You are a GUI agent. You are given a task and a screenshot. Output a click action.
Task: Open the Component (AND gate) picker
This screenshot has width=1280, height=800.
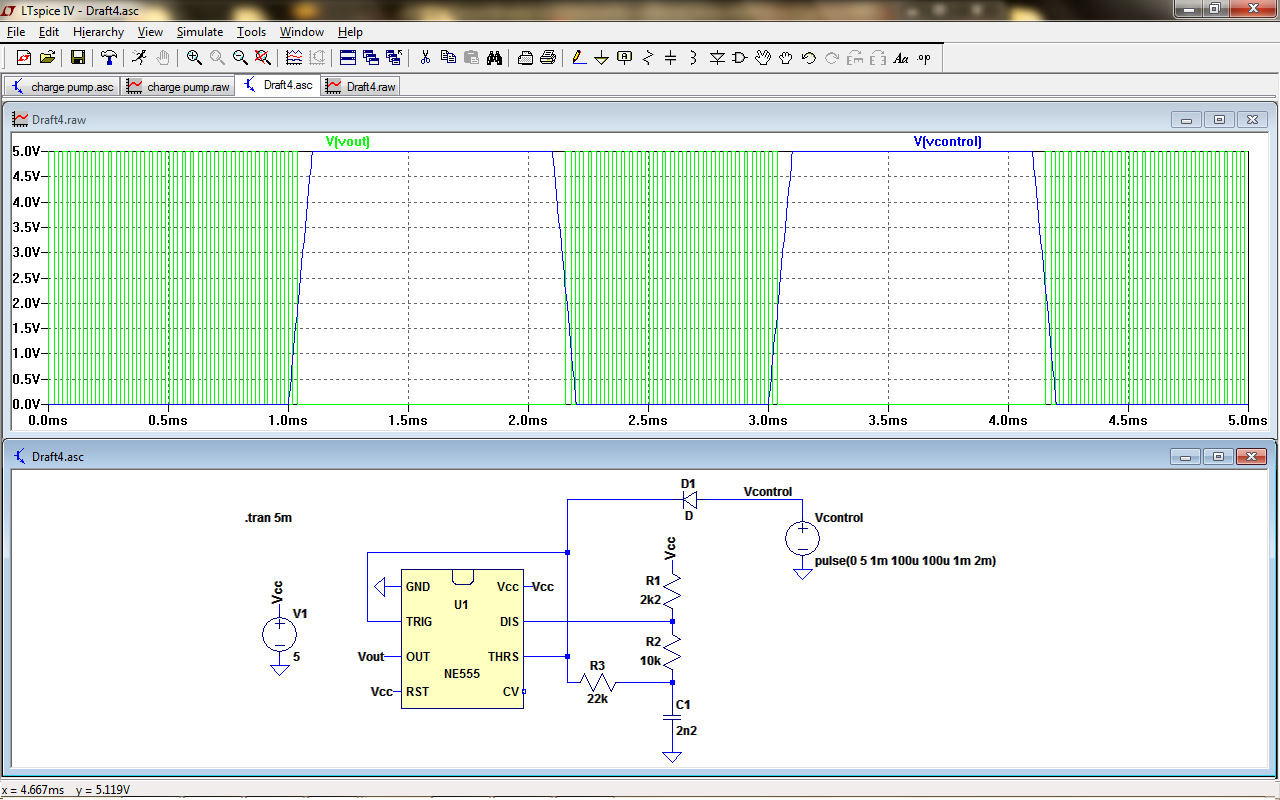[x=740, y=58]
